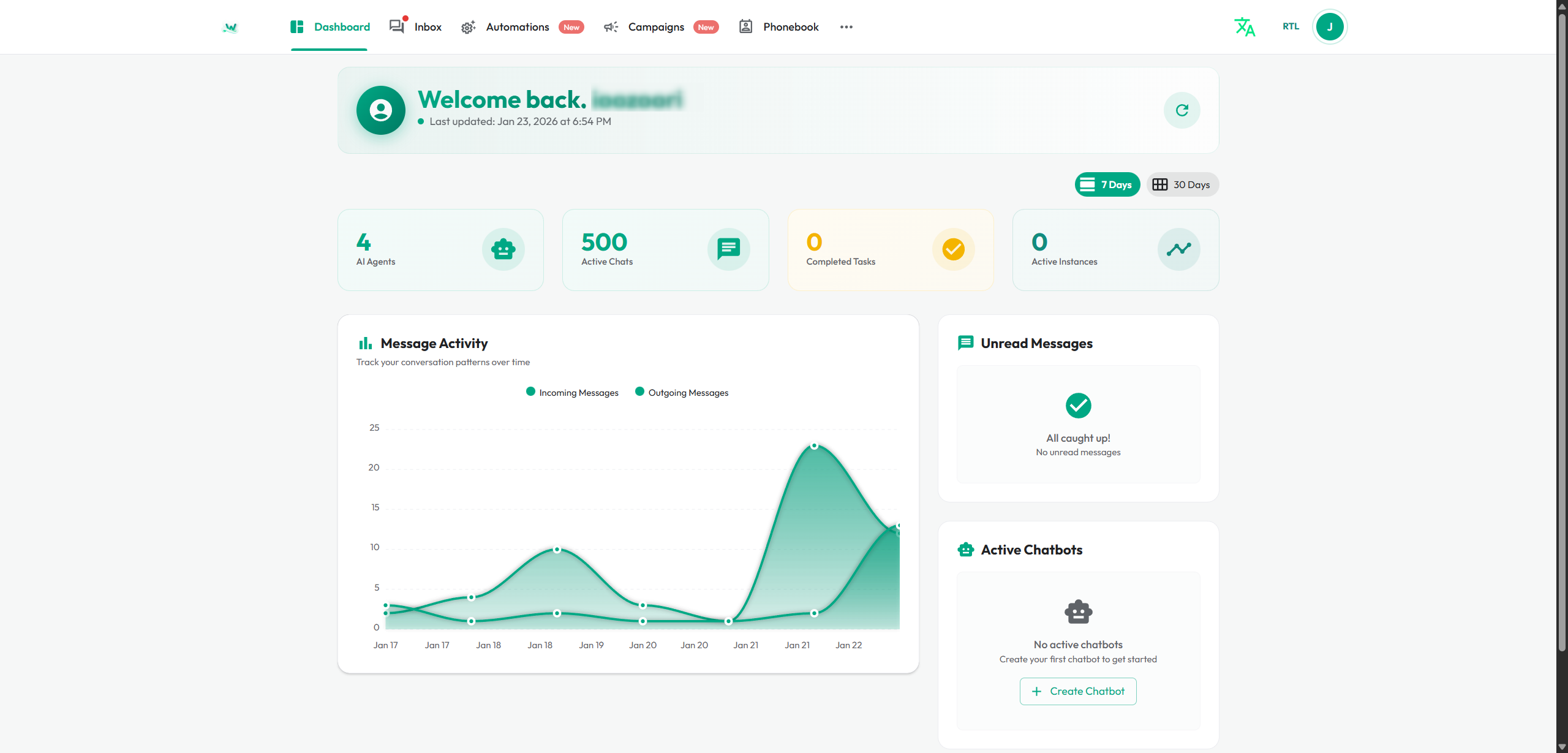
Task: Click the chat bubble icon on Active Chats card
Action: tap(728, 249)
